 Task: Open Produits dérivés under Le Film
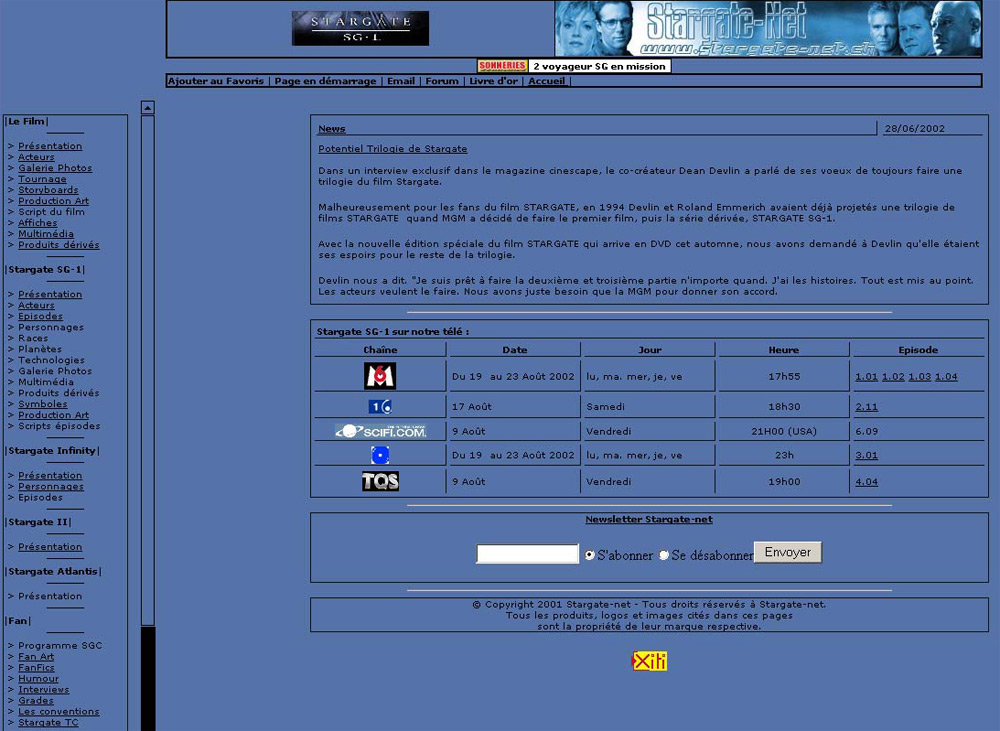(59, 244)
